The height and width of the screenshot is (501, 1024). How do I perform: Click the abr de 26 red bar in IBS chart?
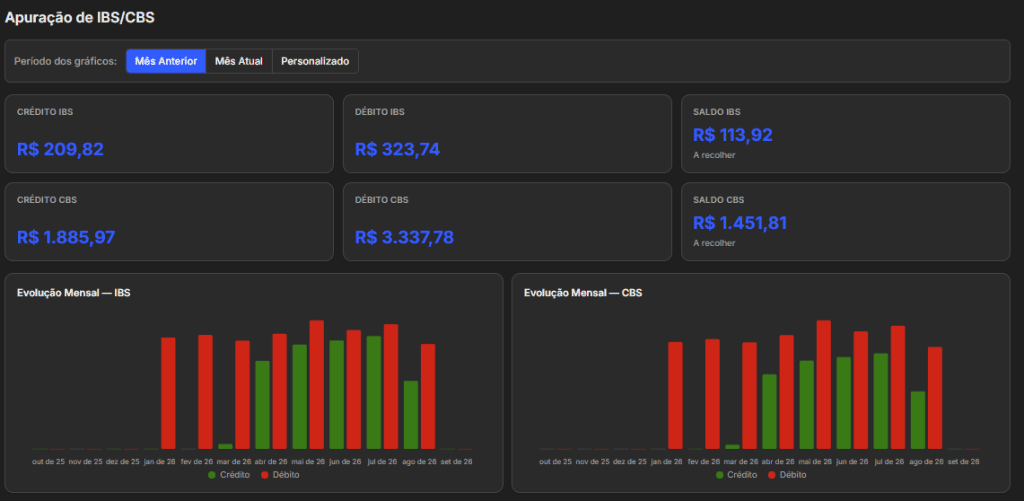pos(280,391)
